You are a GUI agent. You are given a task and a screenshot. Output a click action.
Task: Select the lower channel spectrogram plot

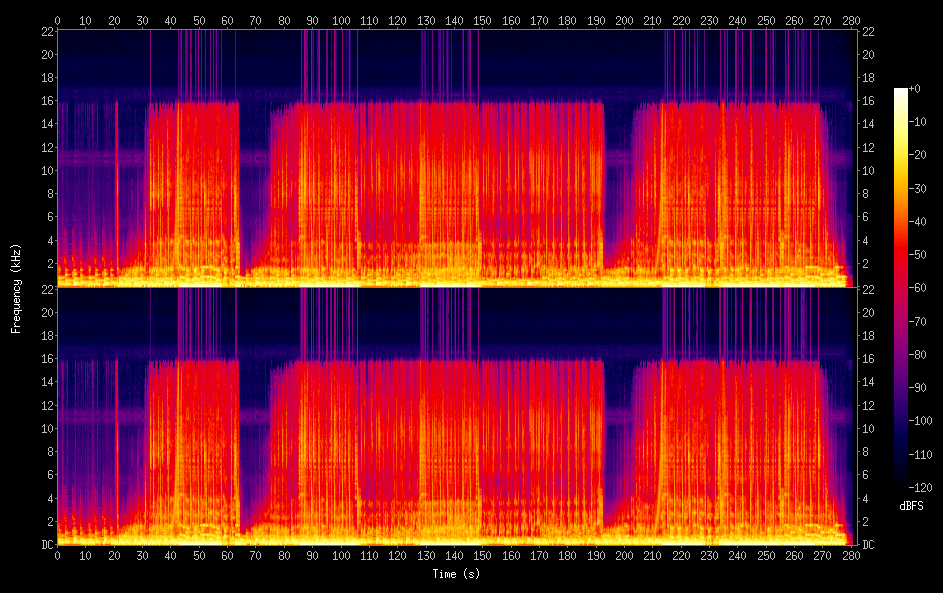click(457, 416)
